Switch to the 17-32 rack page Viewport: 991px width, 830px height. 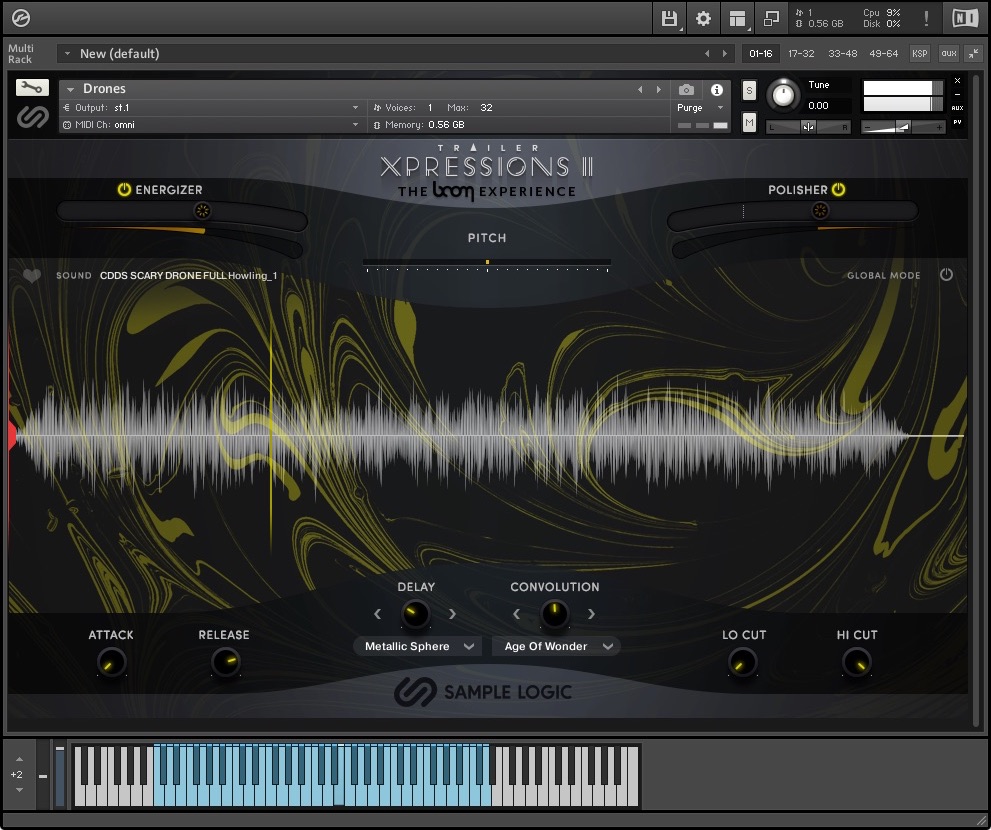pyautogui.click(x=801, y=53)
